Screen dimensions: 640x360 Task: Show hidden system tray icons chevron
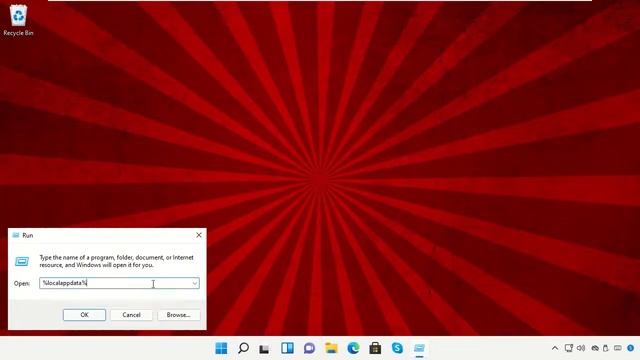[x=555, y=348]
